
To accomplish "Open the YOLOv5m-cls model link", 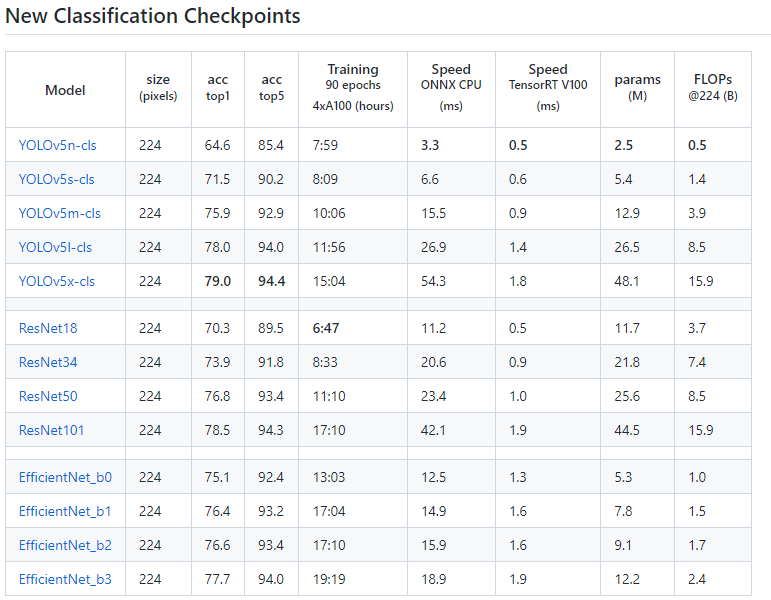I will click(59, 213).
